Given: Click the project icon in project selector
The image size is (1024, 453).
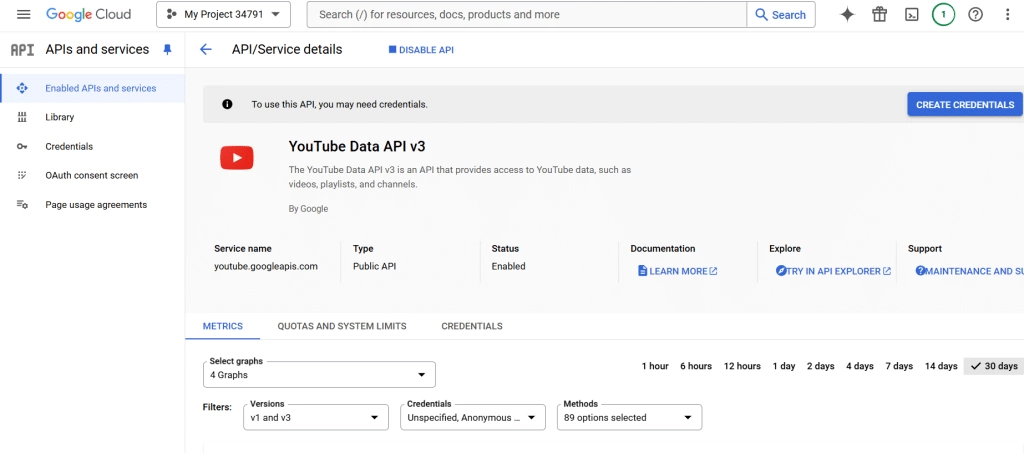Looking at the screenshot, I should (x=172, y=14).
